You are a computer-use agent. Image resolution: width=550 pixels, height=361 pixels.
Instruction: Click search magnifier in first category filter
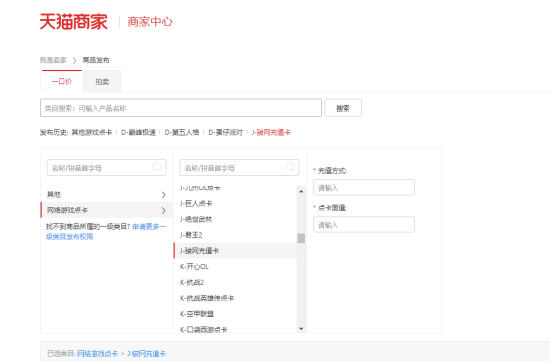[157, 167]
